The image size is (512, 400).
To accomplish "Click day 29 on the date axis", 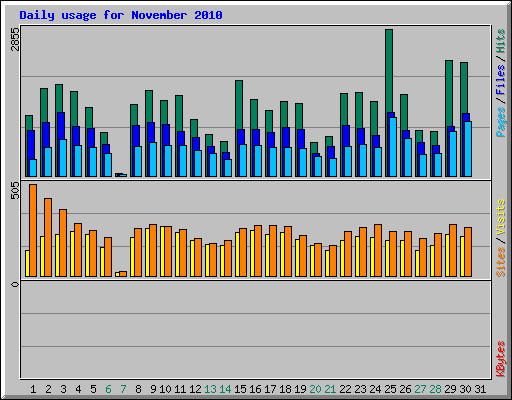I will (450, 389).
